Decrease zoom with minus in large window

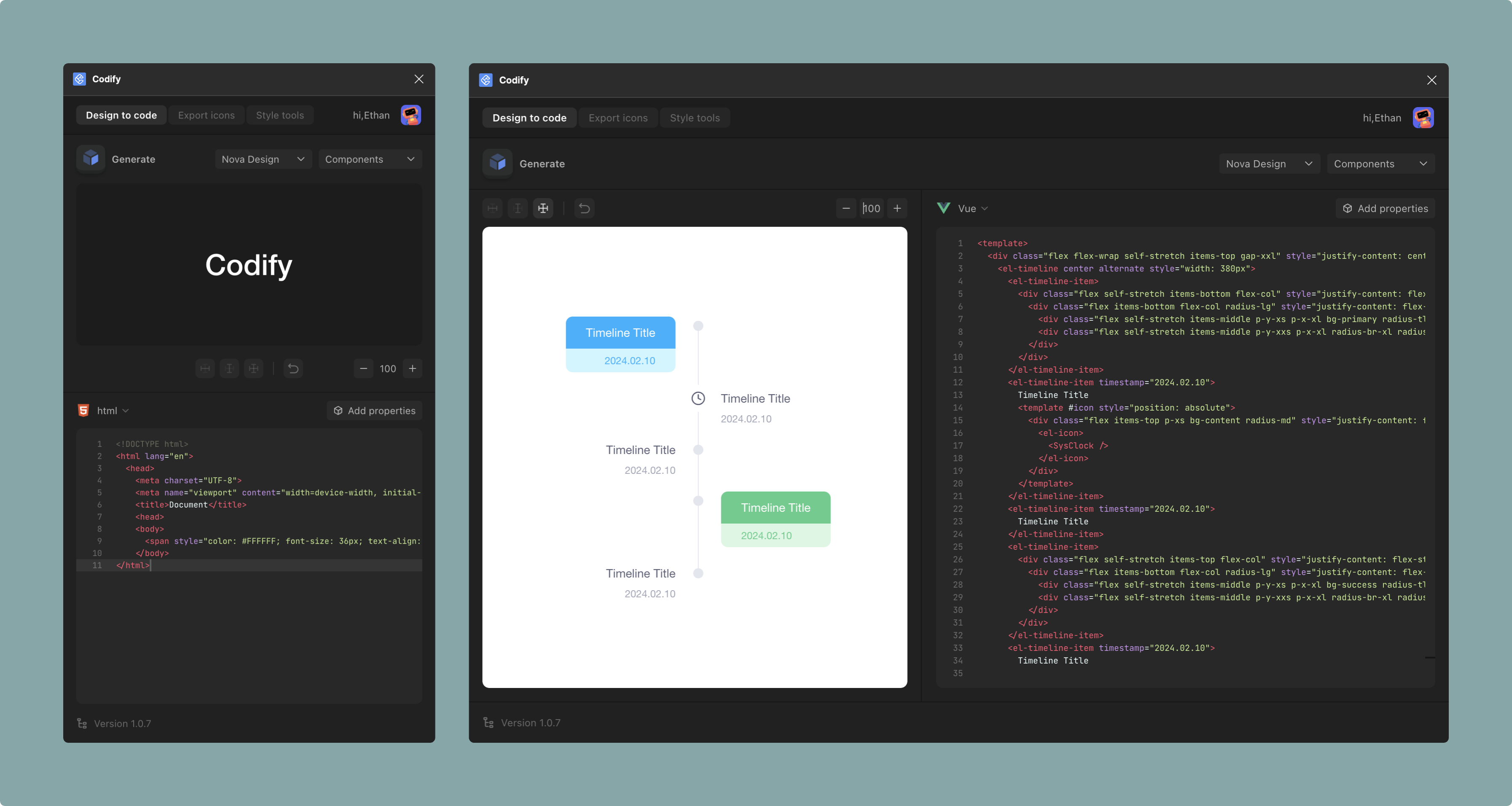point(846,208)
